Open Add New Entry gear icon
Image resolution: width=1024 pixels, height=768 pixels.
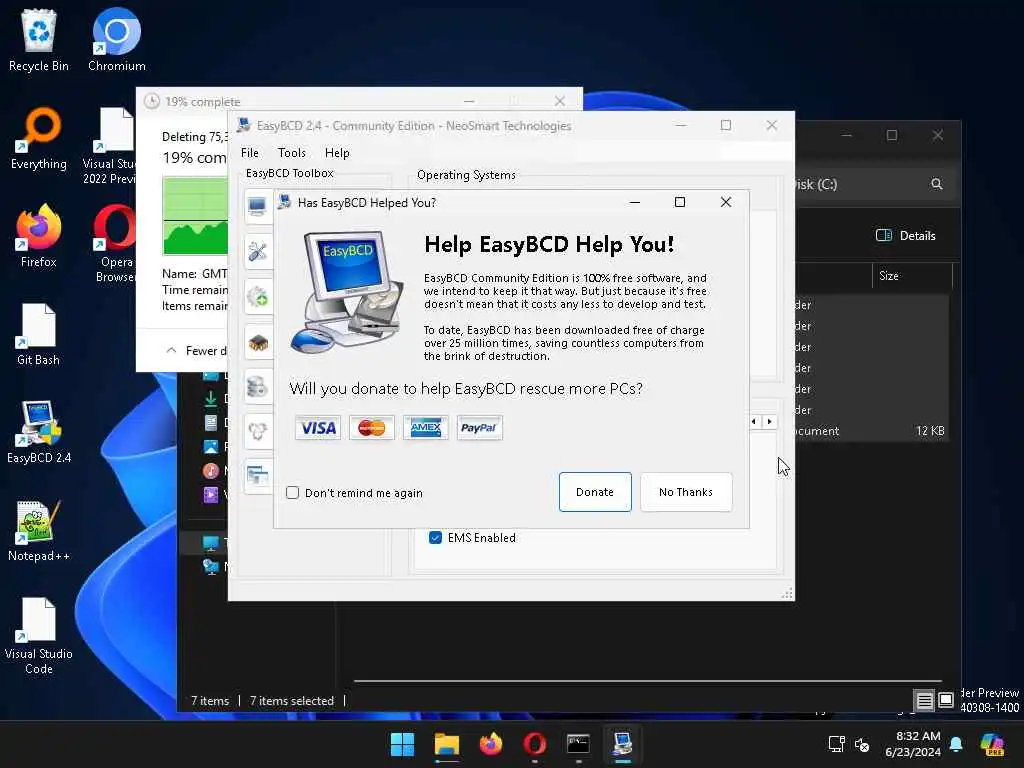tap(257, 297)
